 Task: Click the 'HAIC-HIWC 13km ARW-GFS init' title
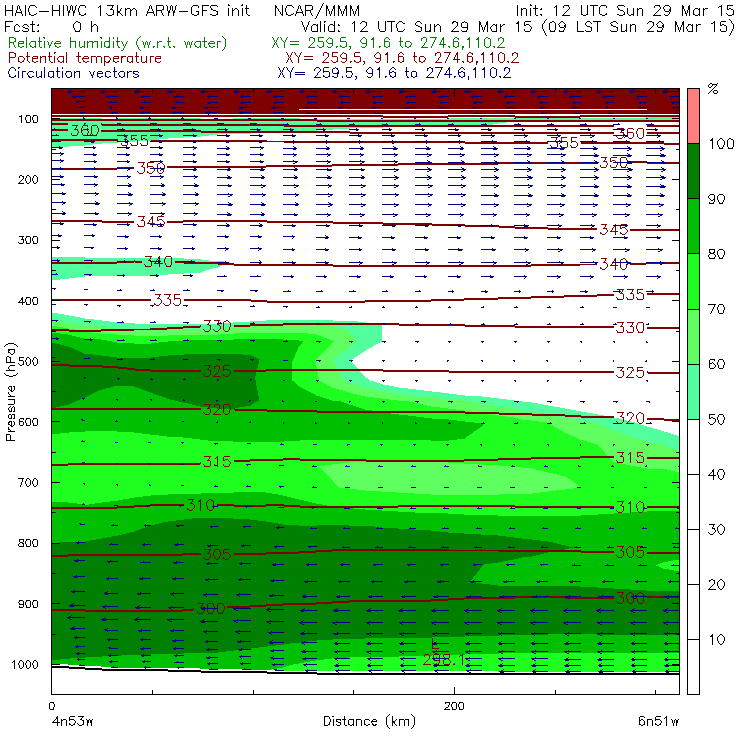coord(126,10)
